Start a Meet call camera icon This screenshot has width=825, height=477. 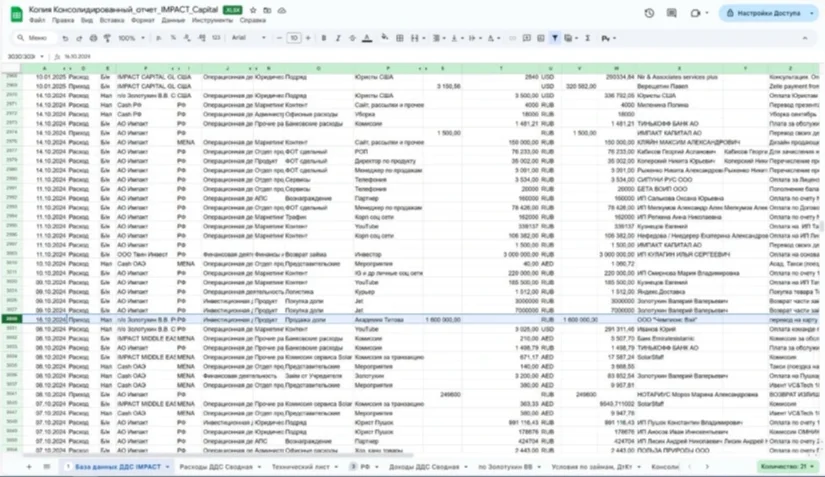tap(695, 13)
